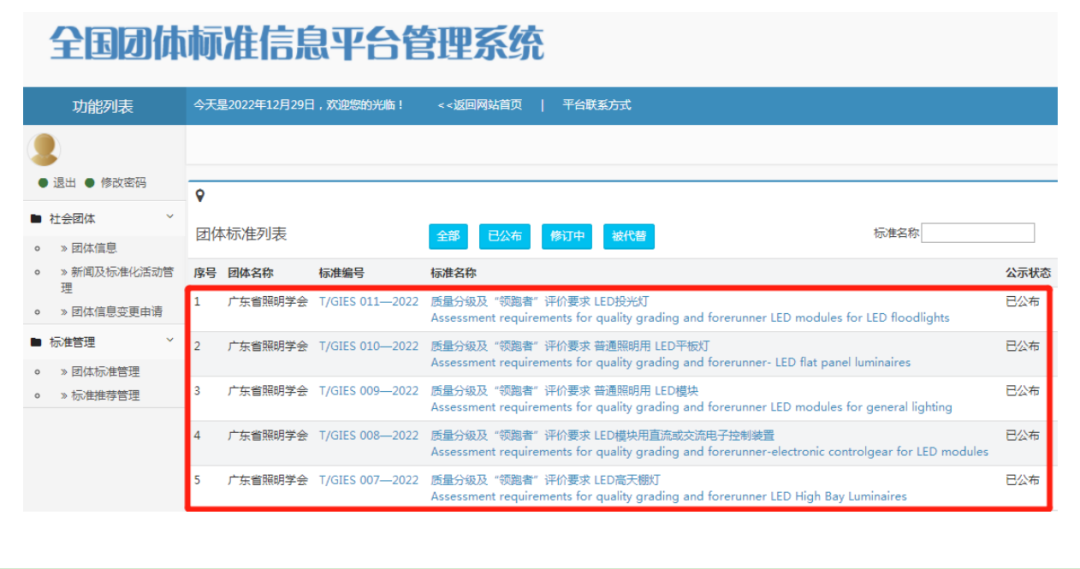Open standard T/GIES 008—2022
The height and width of the screenshot is (569, 1080).
coord(368,435)
